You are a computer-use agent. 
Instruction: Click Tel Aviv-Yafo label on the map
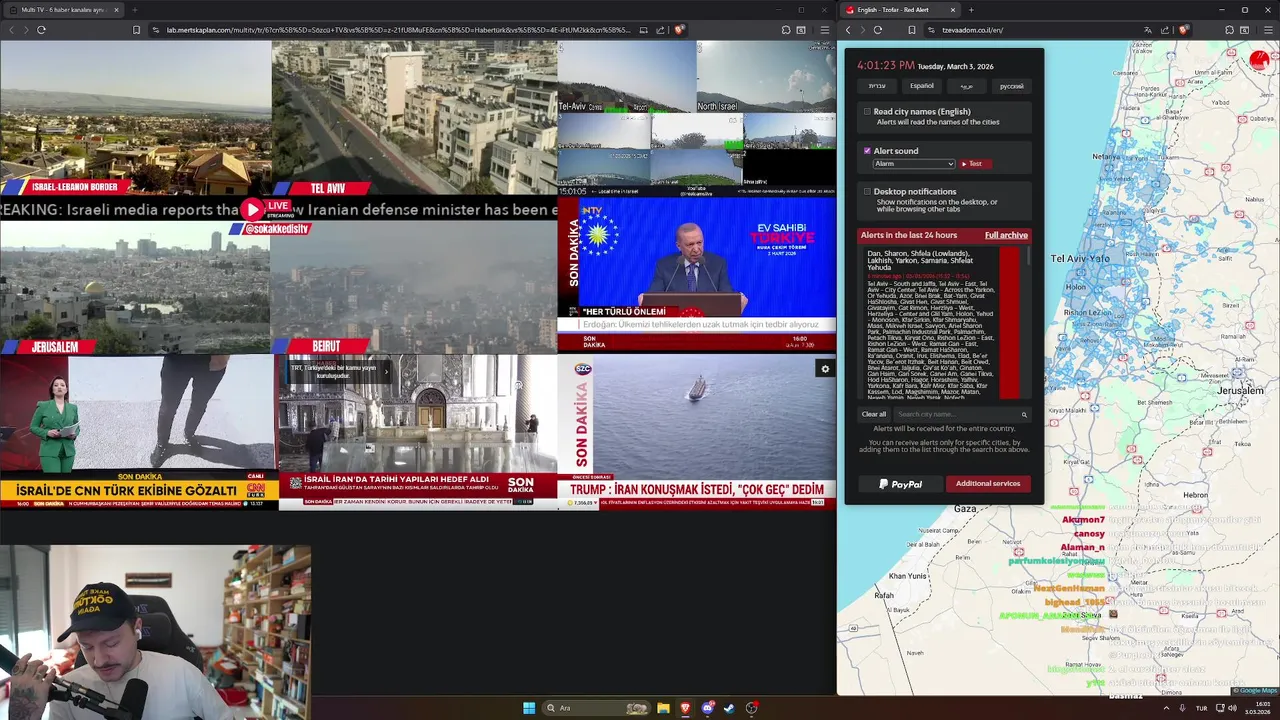pyautogui.click(x=1080, y=259)
